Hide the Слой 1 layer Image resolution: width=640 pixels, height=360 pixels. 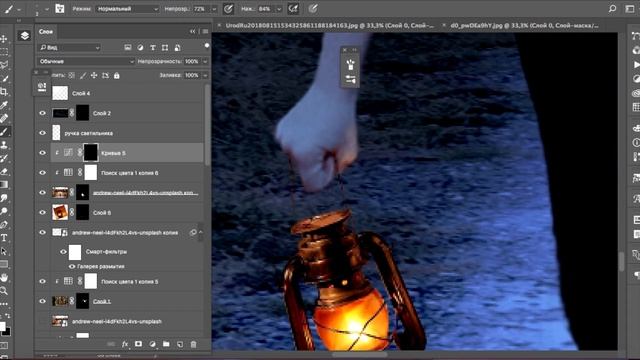[x=42, y=301]
